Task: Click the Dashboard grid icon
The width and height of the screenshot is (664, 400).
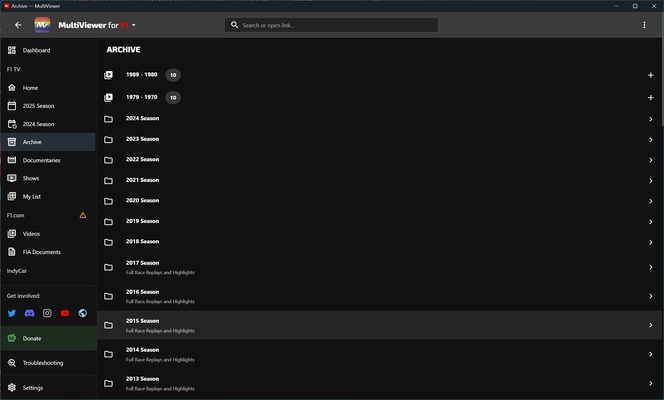Action: tap(12, 50)
